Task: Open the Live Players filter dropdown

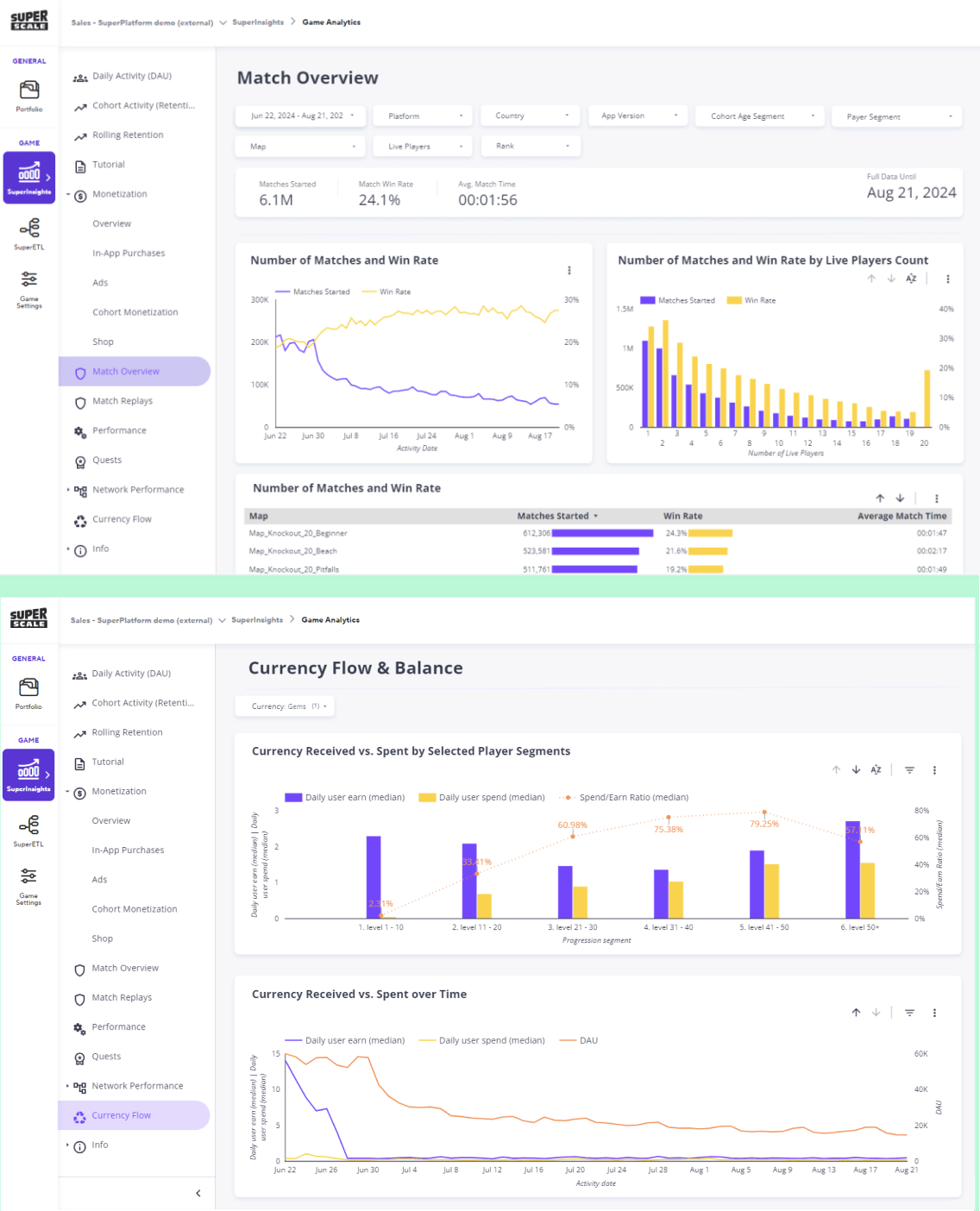Action: click(x=424, y=147)
